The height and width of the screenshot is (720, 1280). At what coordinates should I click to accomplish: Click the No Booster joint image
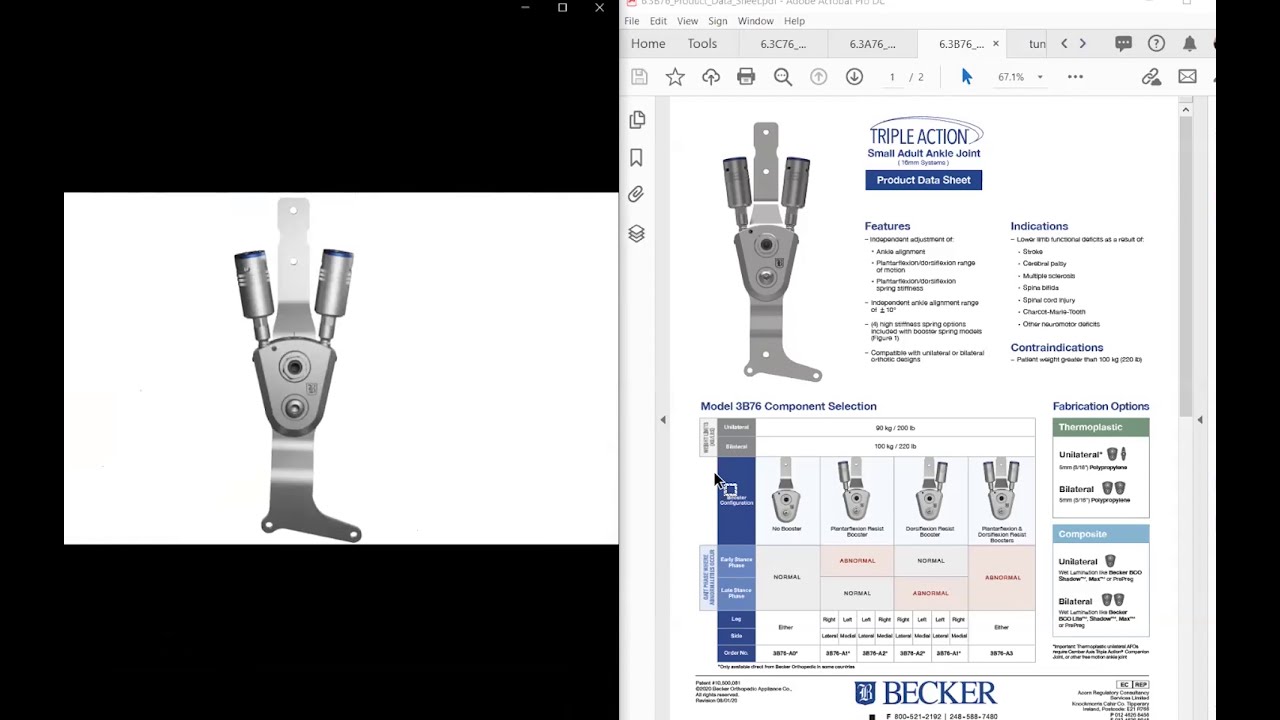786,490
